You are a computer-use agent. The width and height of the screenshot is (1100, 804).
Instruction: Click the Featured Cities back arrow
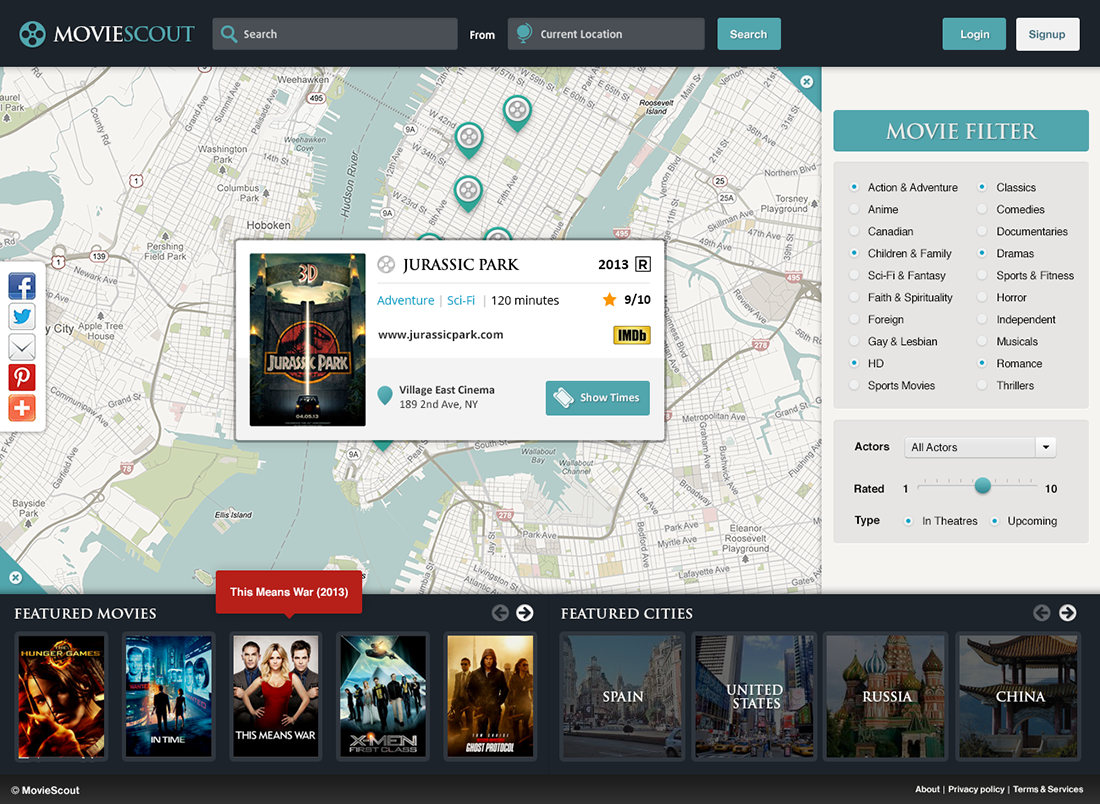1040,613
